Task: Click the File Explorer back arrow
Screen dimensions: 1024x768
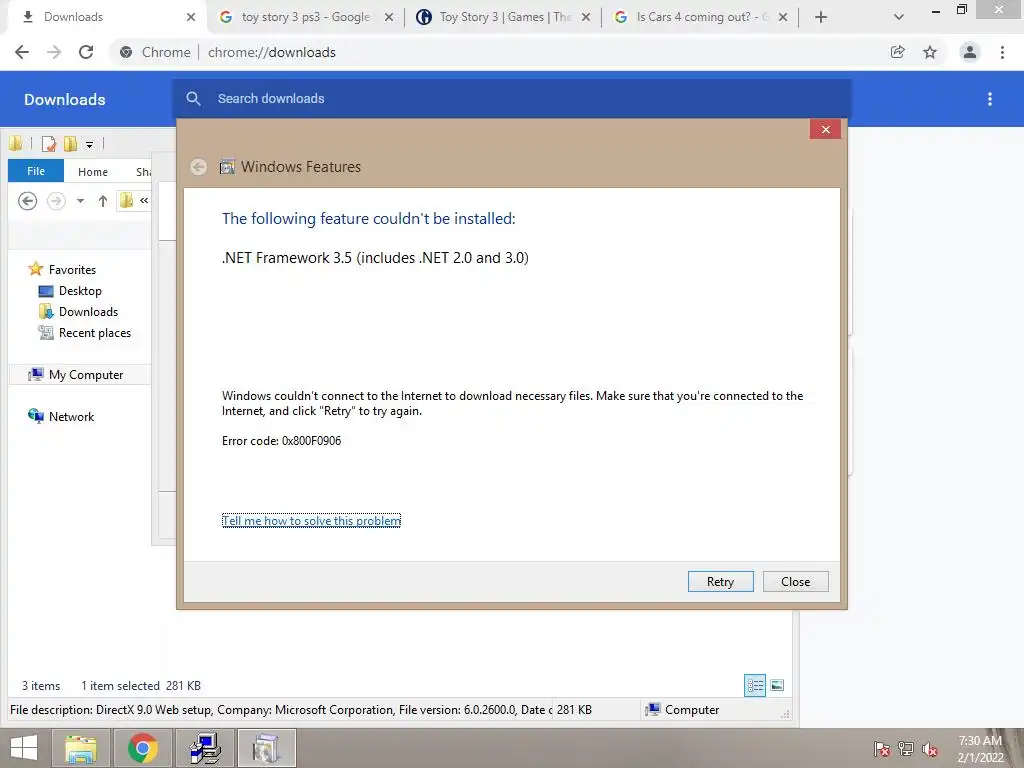Action: (x=27, y=201)
